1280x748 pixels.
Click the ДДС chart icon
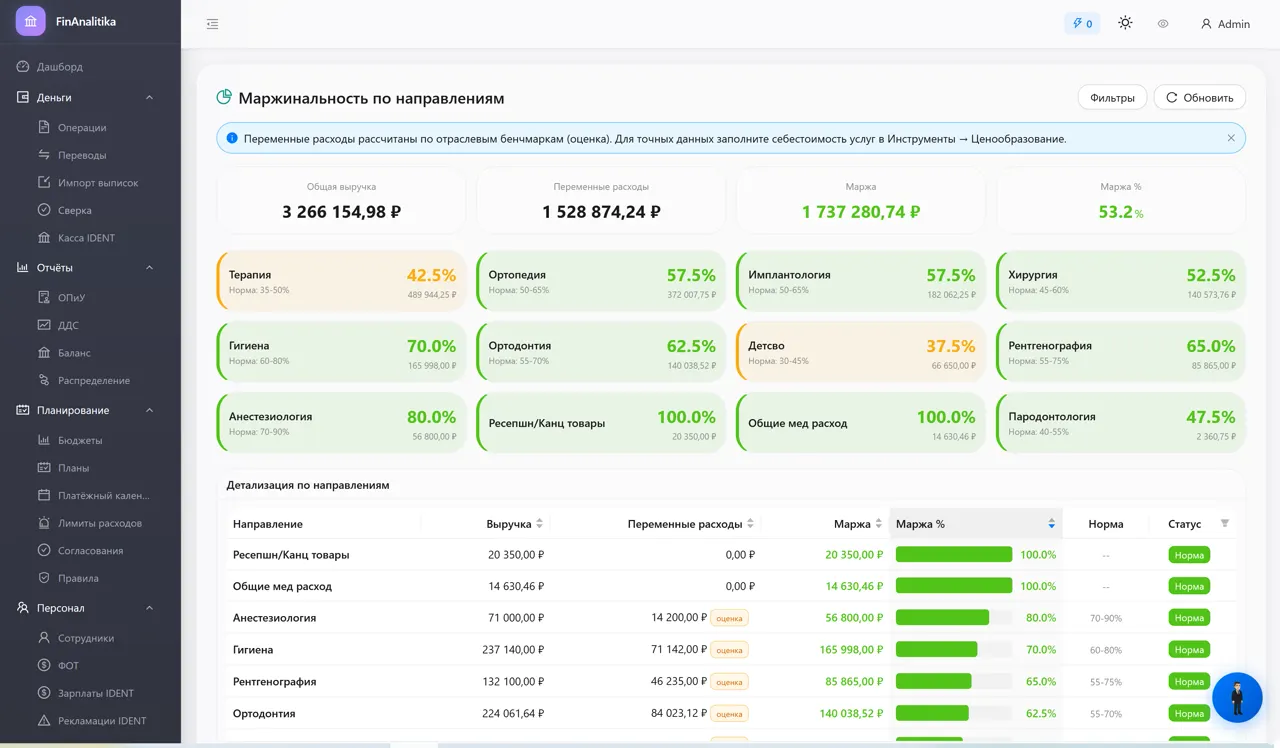pyautogui.click(x=44, y=325)
